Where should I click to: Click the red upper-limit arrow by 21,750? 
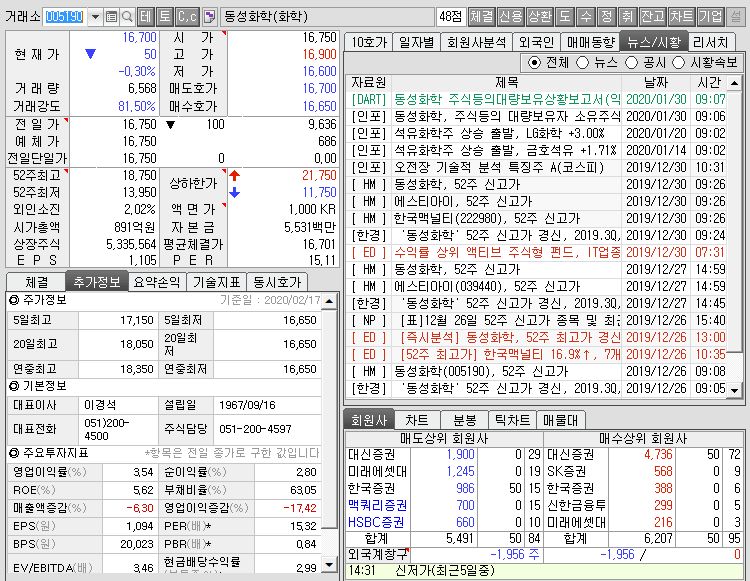click(x=234, y=175)
